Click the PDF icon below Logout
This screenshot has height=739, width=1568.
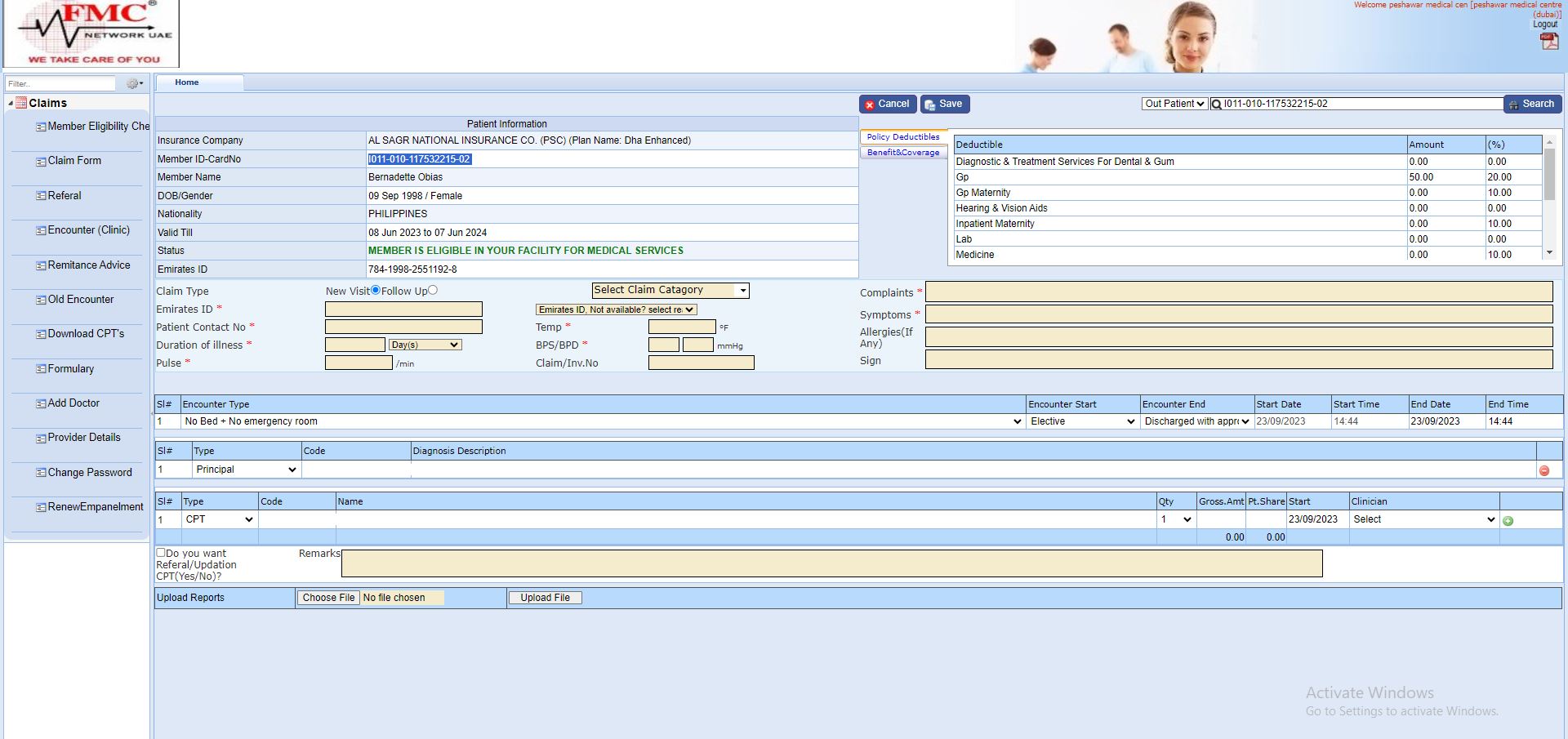(1548, 42)
